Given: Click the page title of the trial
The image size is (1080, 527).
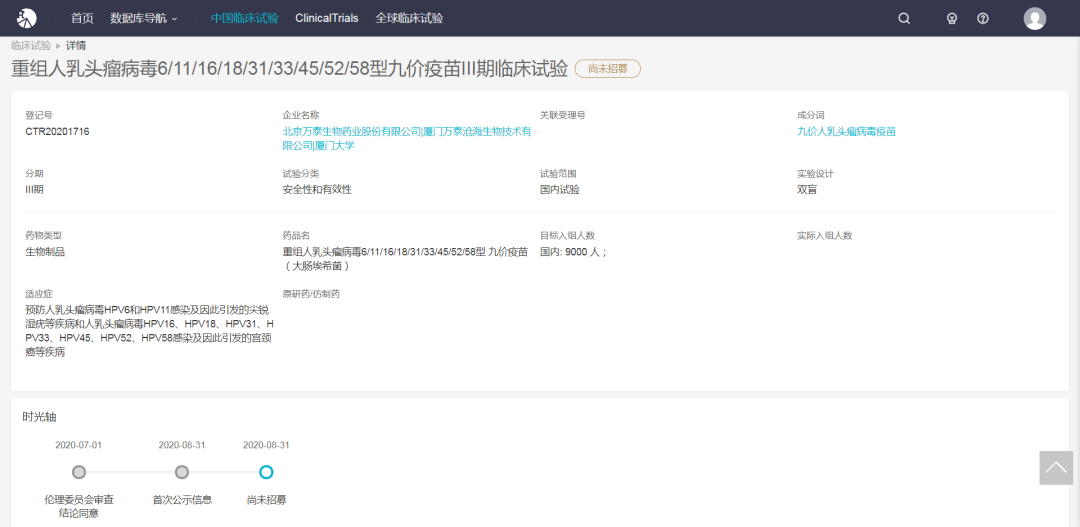Looking at the screenshot, I should pos(289,69).
